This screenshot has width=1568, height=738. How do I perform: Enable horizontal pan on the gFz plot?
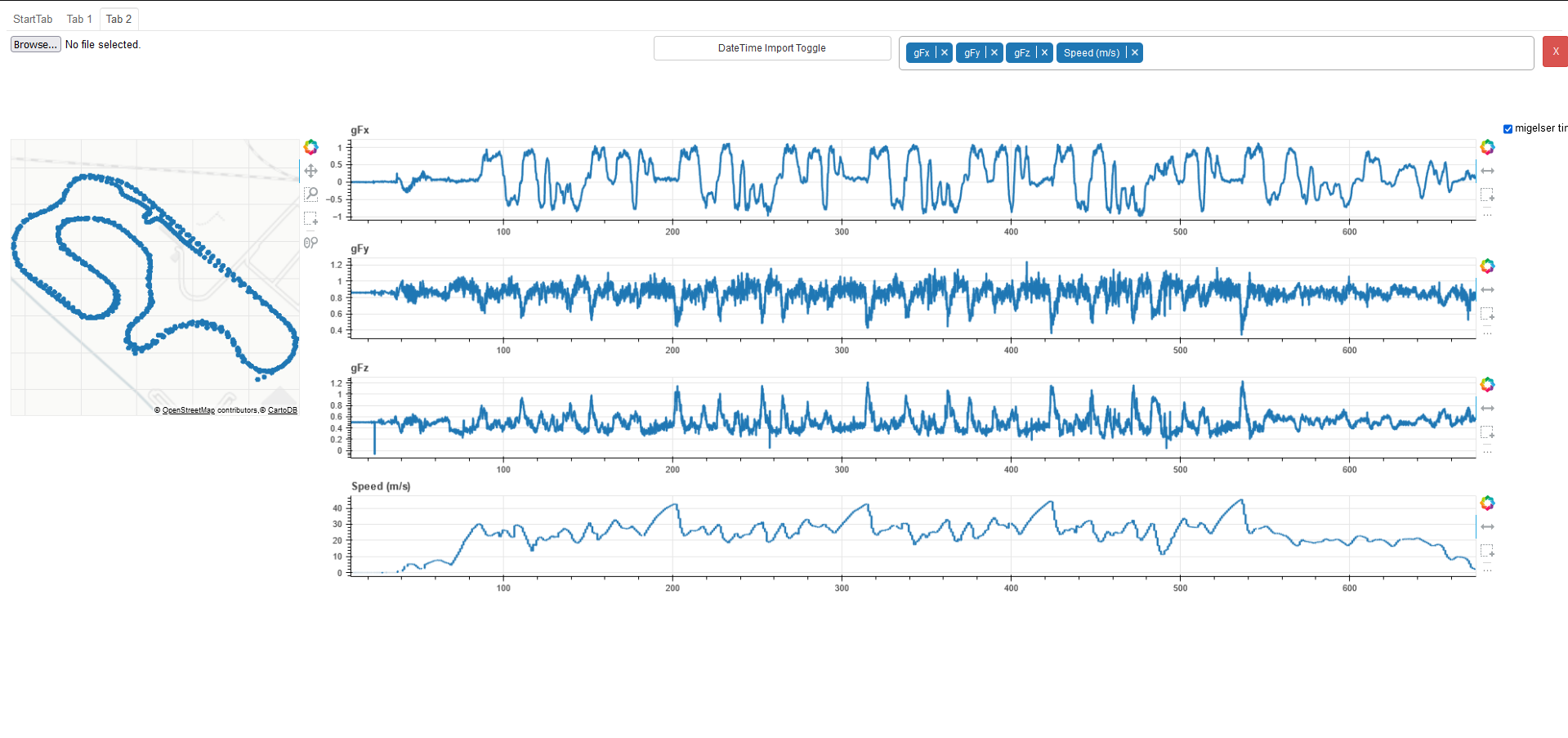tap(1487, 408)
